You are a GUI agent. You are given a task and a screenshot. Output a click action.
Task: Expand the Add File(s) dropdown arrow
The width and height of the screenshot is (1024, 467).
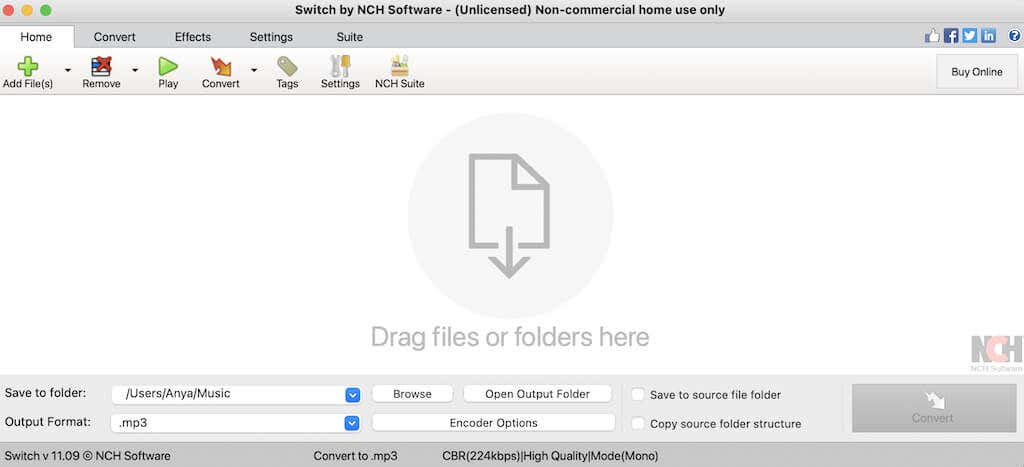tap(67, 70)
